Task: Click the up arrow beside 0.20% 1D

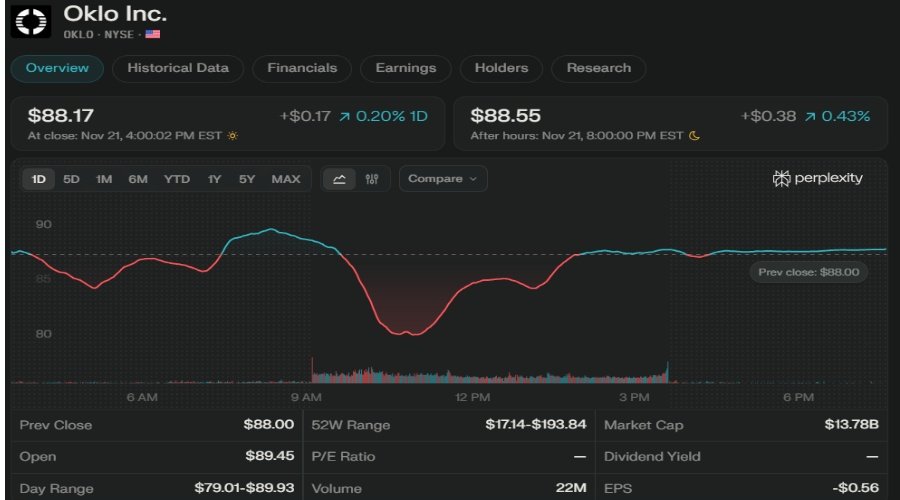Action: [x=344, y=117]
